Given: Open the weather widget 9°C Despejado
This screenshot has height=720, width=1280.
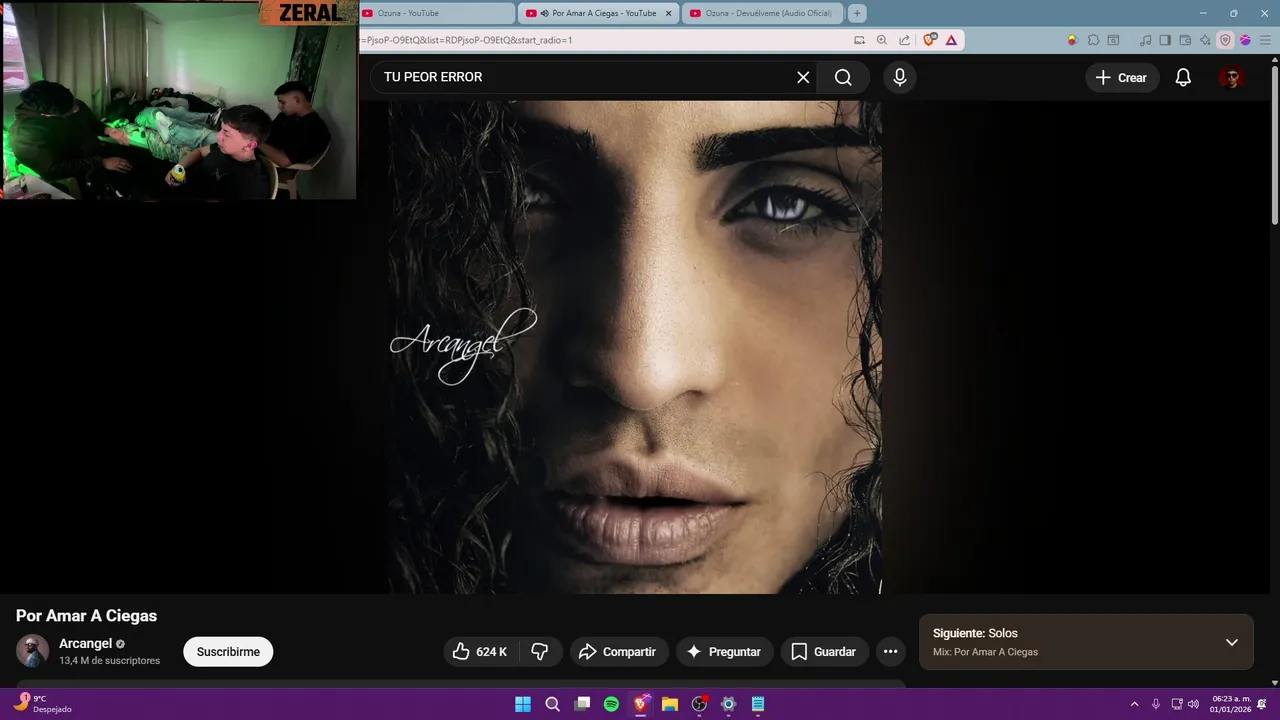Looking at the screenshot, I should click(x=43, y=704).
